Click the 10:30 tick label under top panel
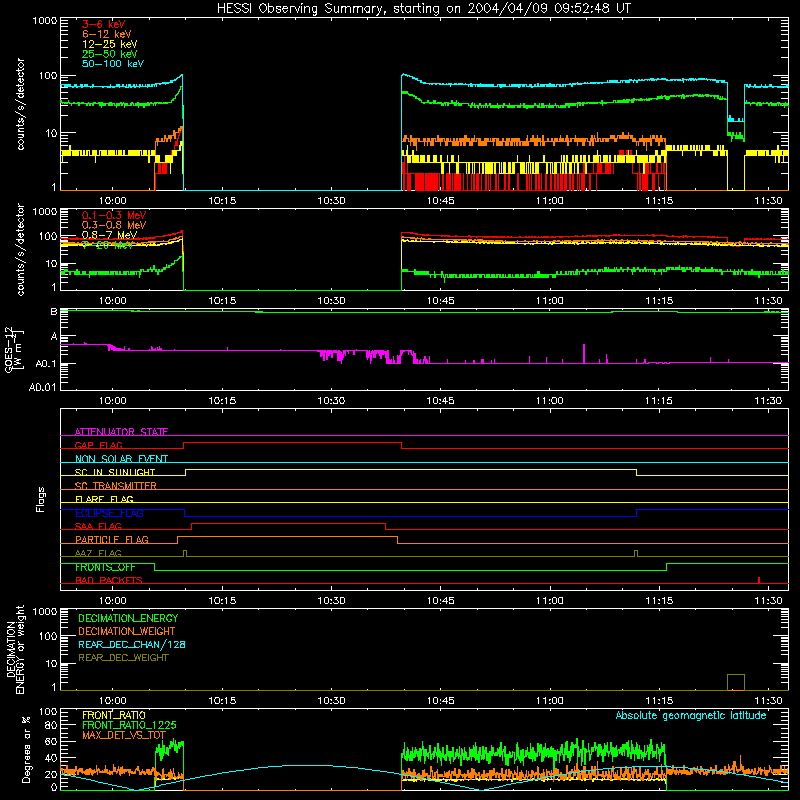Screen dimensions: 800x800 (331, 201)
